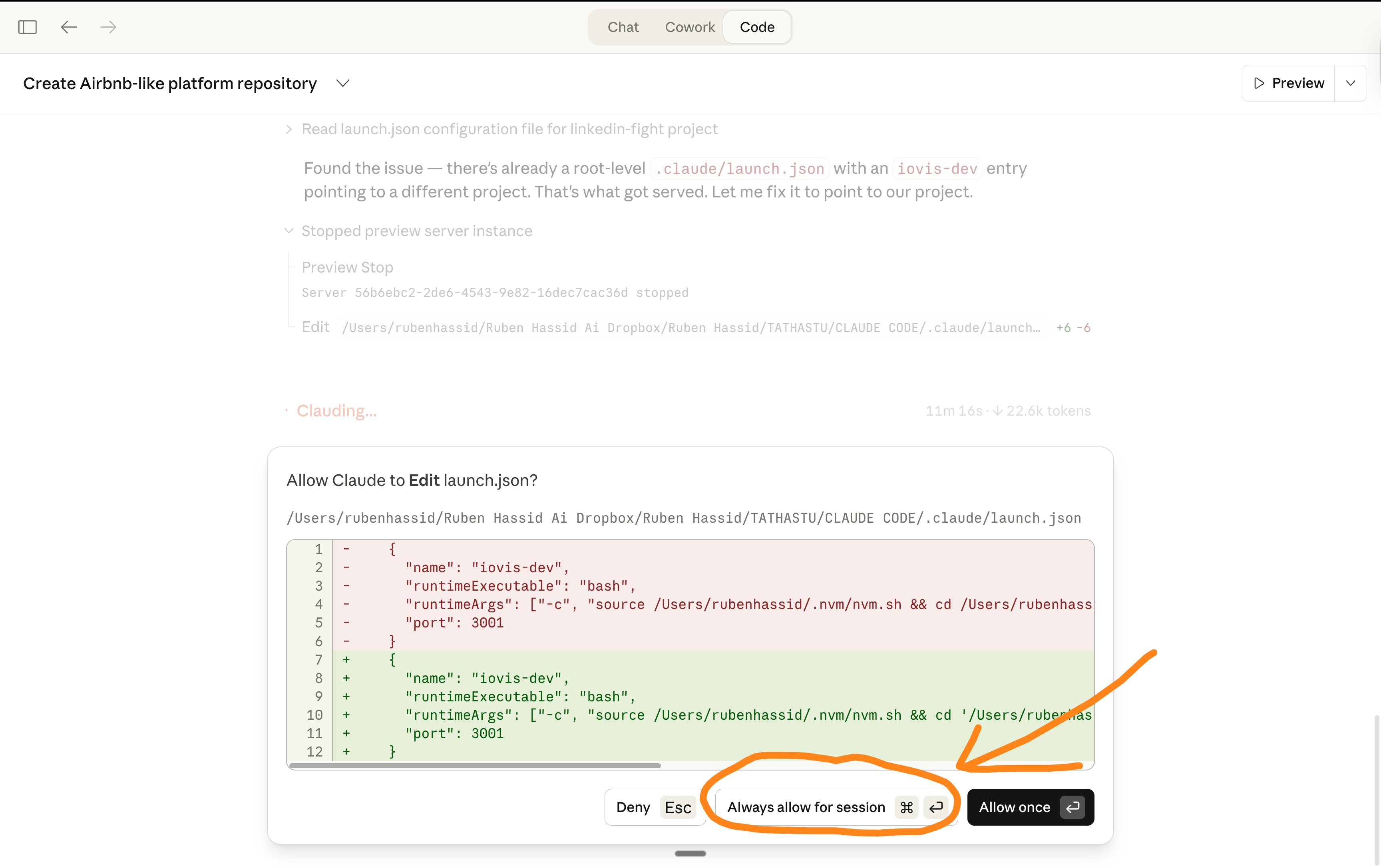Switch to the Cowork tab
The width and height of the screenshot is (1381, 868).
click(x=690, y=27)
